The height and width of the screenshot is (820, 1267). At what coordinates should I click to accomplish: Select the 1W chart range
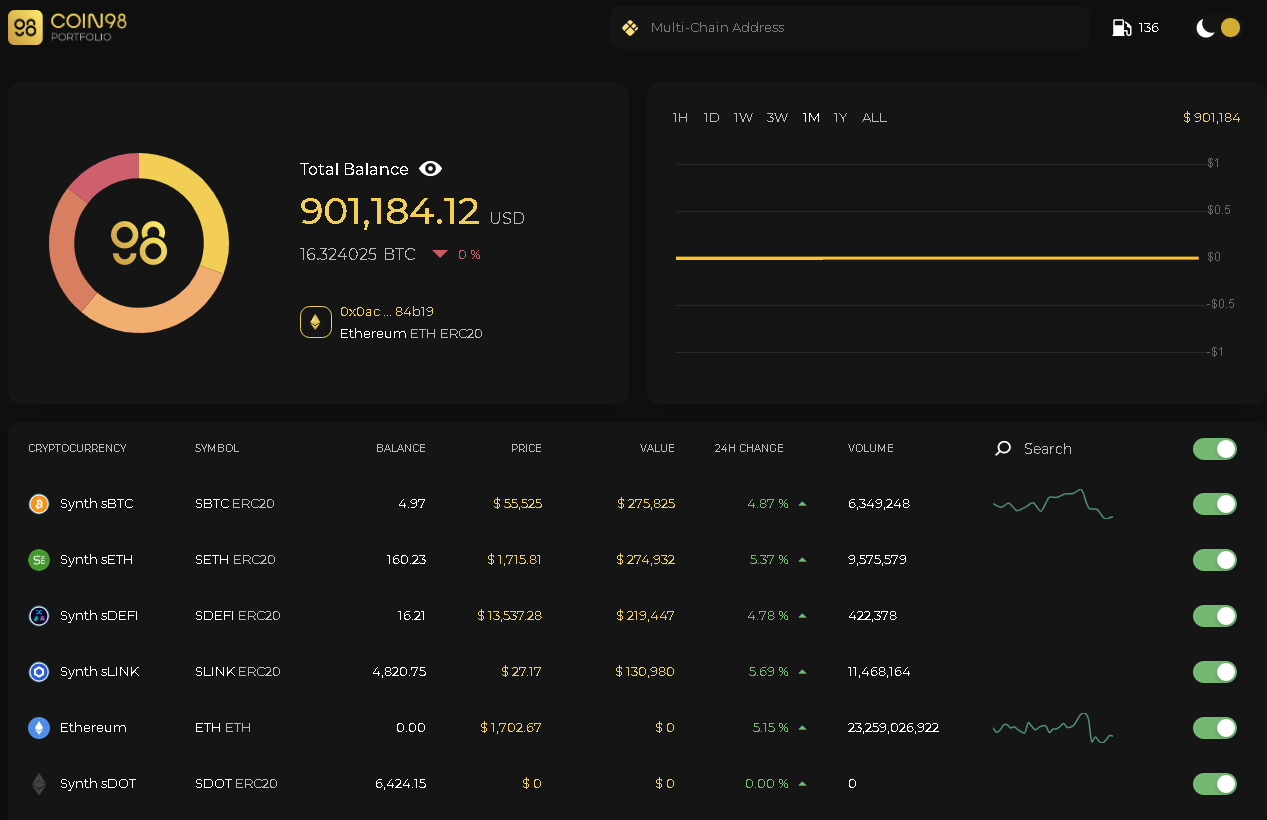click(x=743, y=118)
